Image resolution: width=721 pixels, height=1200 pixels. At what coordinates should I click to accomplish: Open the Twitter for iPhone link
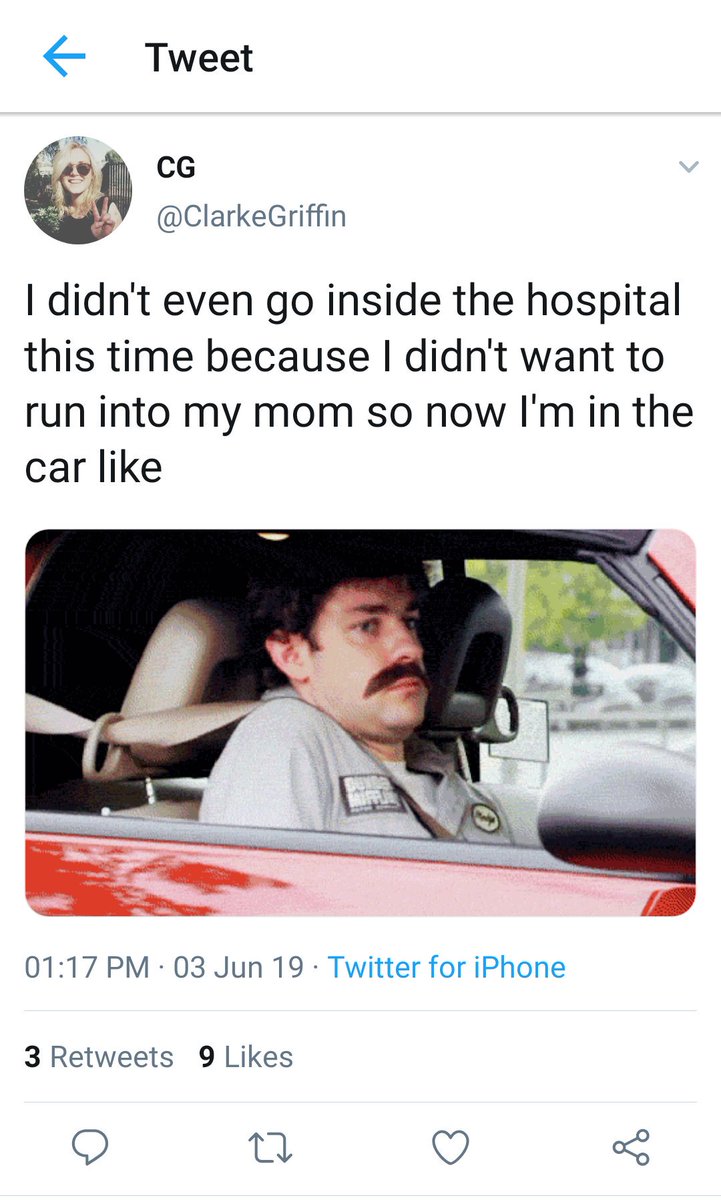pos(446,967)
